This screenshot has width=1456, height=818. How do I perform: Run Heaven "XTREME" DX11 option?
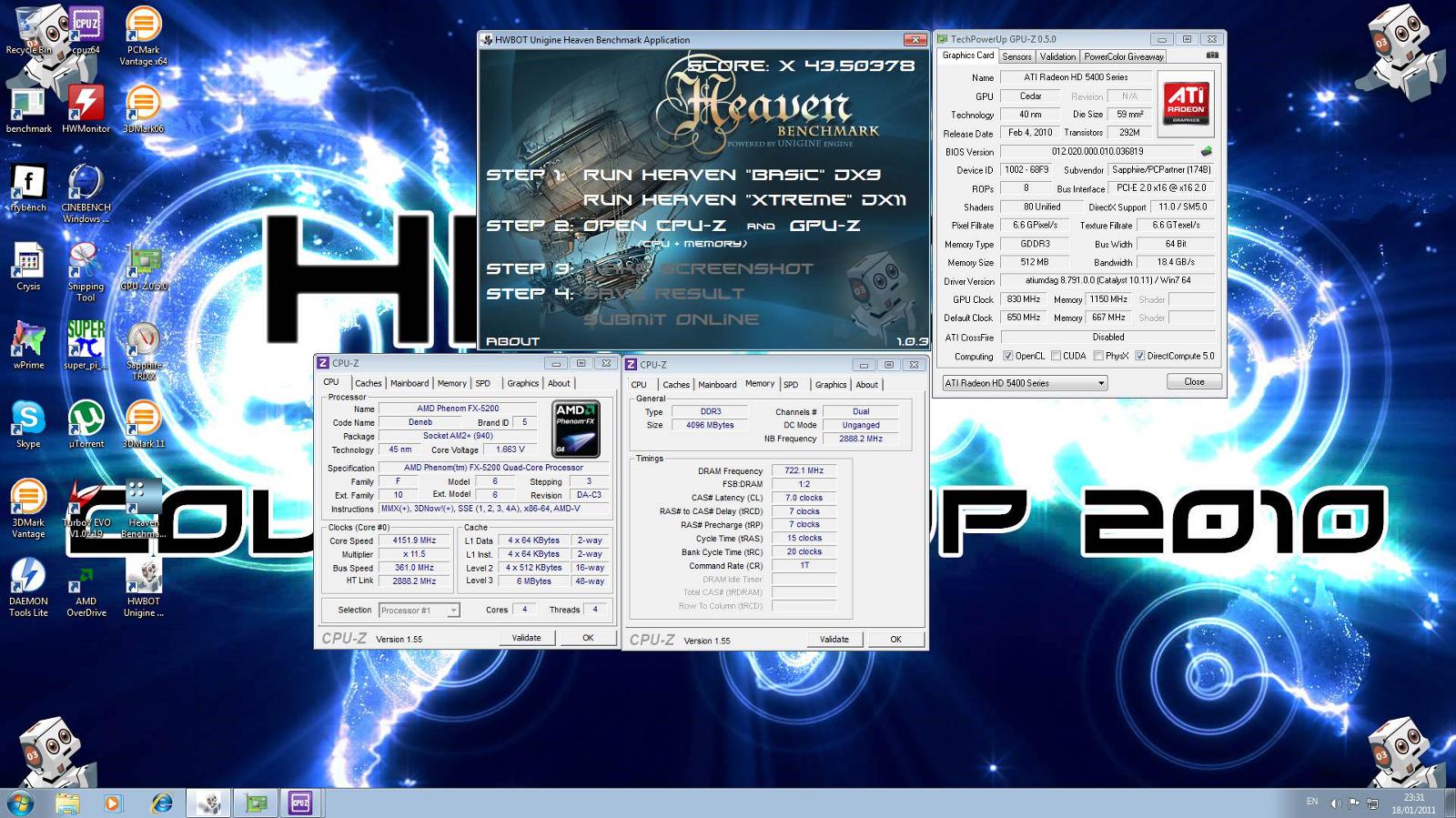[744, 200]
